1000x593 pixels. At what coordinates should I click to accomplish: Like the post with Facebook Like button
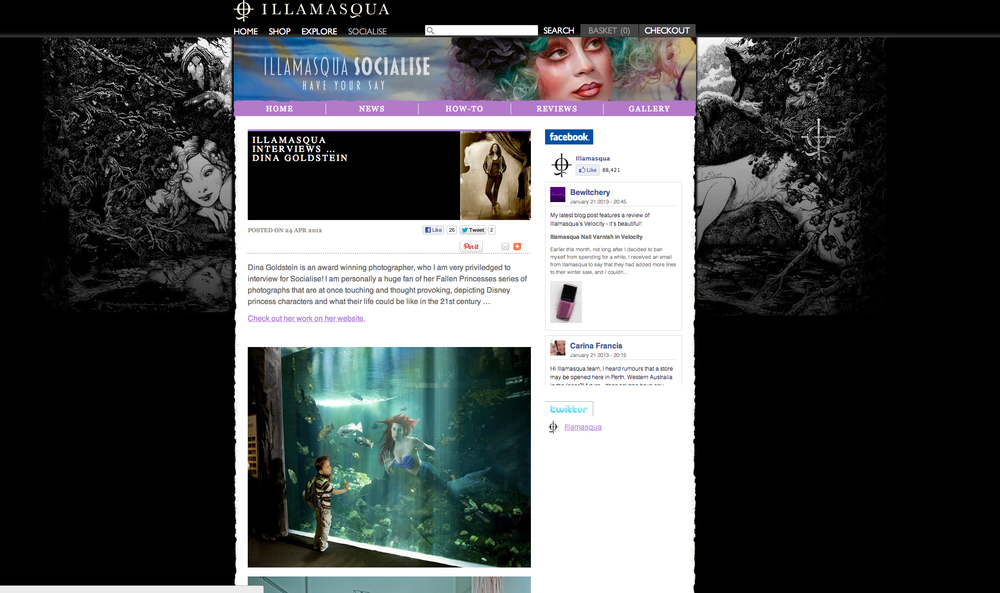pos(433,230)
